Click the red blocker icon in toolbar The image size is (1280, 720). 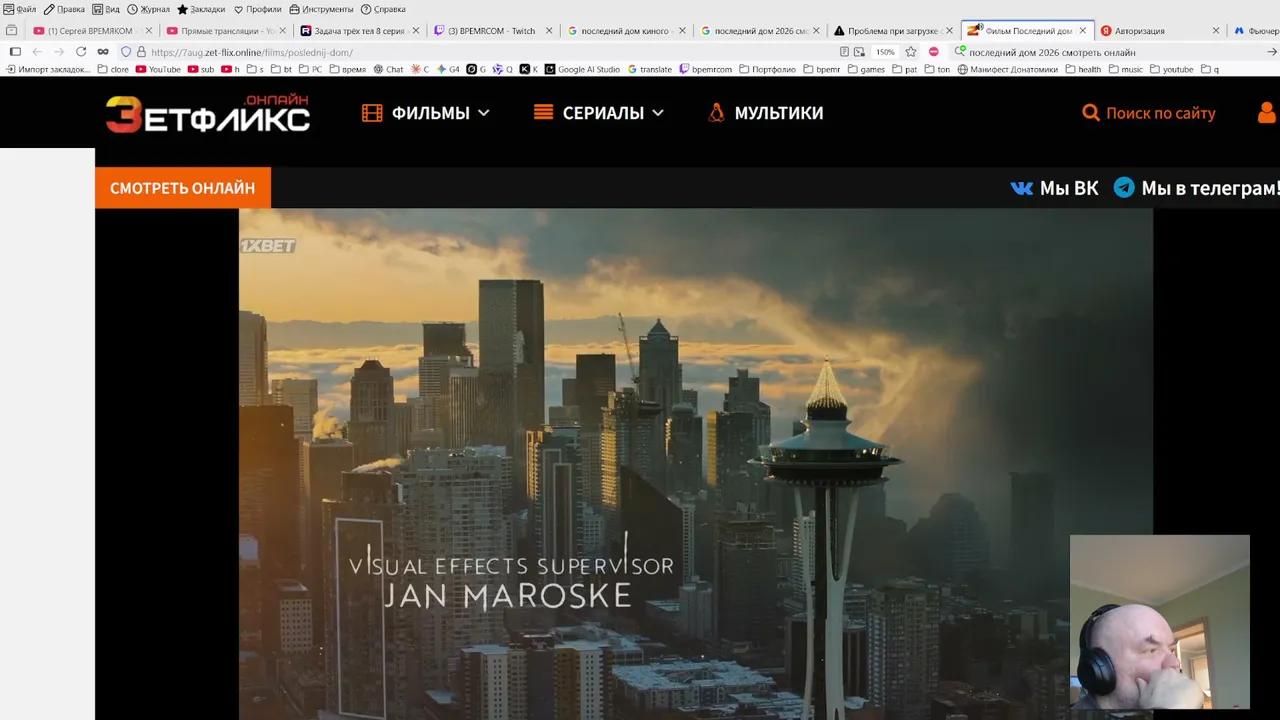tap(933, 52)
